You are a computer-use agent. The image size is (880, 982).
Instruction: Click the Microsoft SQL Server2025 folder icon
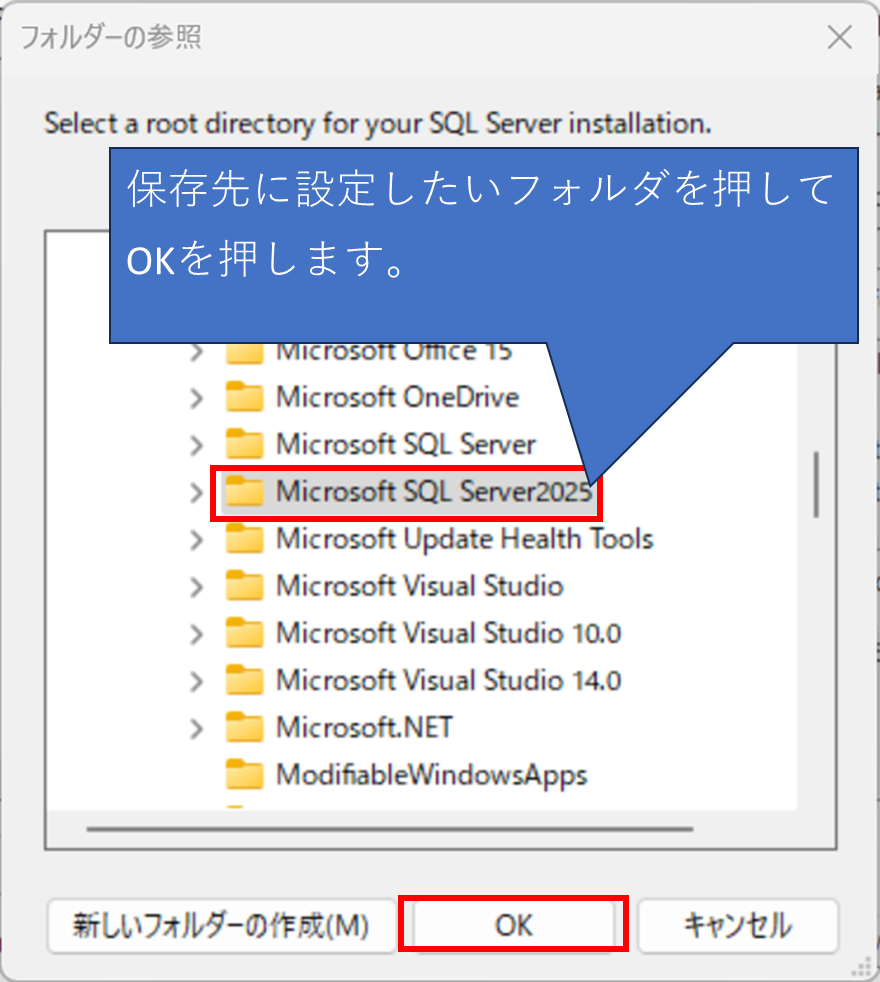(244, 491)
